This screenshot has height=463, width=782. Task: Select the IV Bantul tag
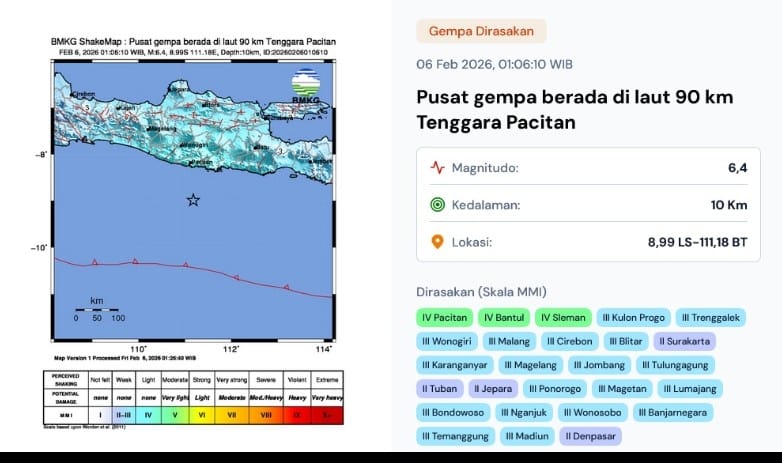point(503,318)
